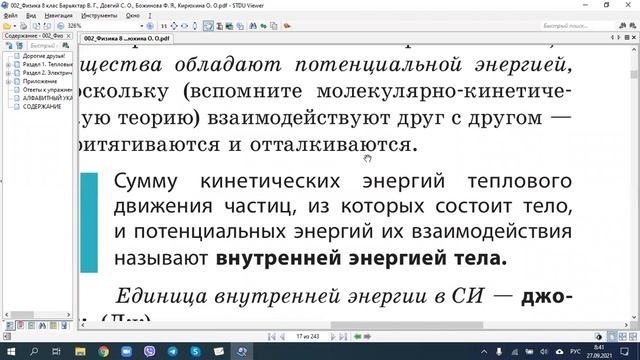Close the Содержание sidebar panel

click(x=69, y=36)
